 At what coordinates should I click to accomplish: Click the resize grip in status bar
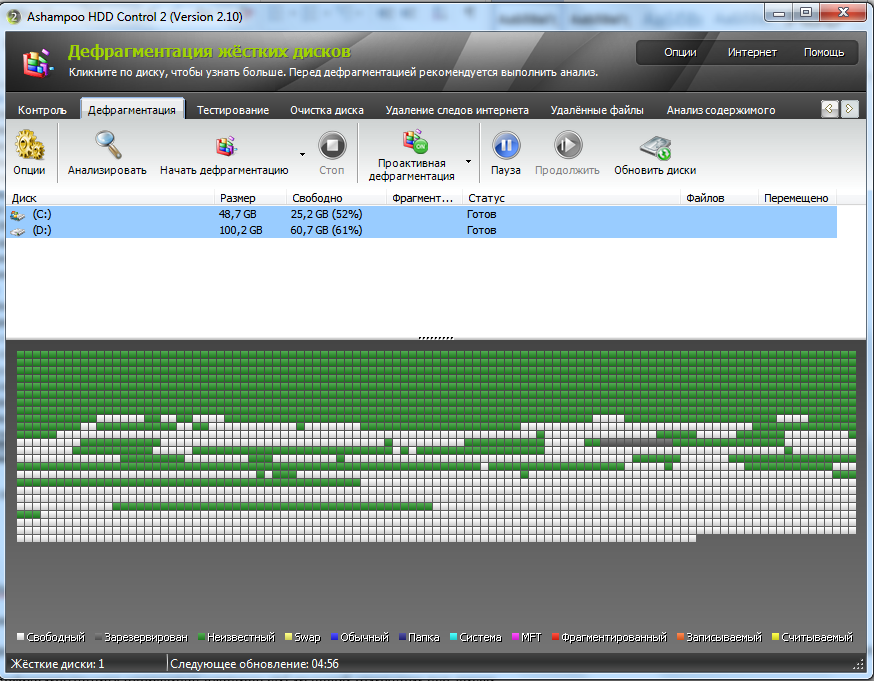click(x=859, y=664)
